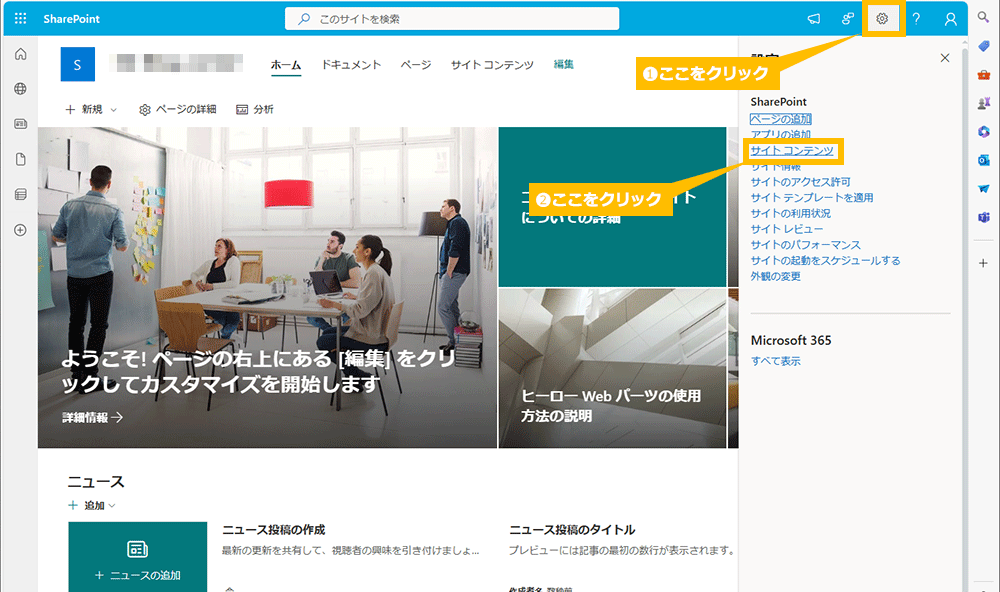Click the megaphone notifications icon in header
1000x592 pixels.
[814, 19]
